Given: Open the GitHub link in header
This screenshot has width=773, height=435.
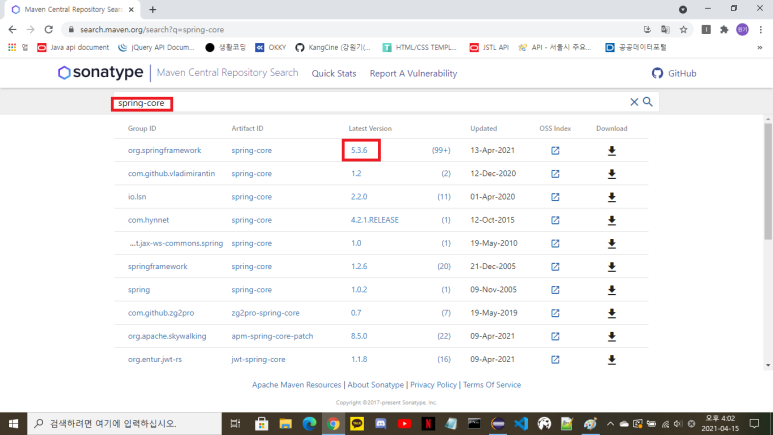Looking at the screenshot, I should coord(674,73).
